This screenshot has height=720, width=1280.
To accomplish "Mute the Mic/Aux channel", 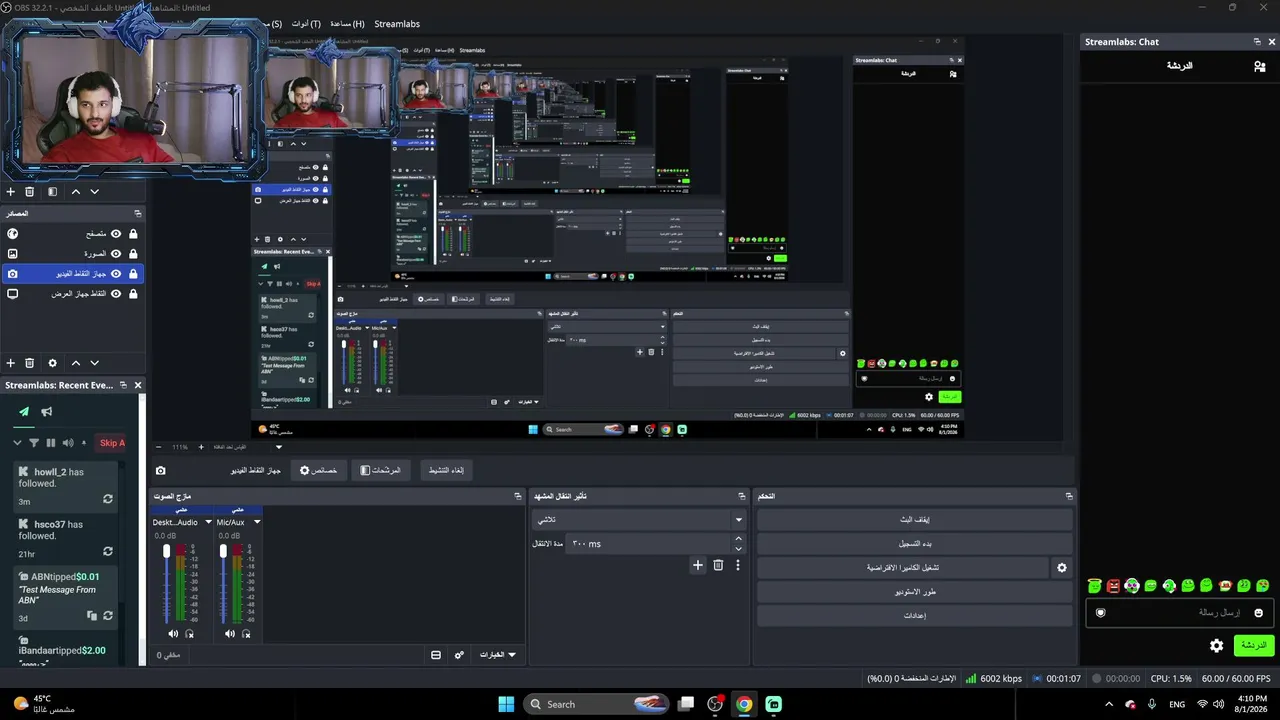I will (x=230, y=634).
